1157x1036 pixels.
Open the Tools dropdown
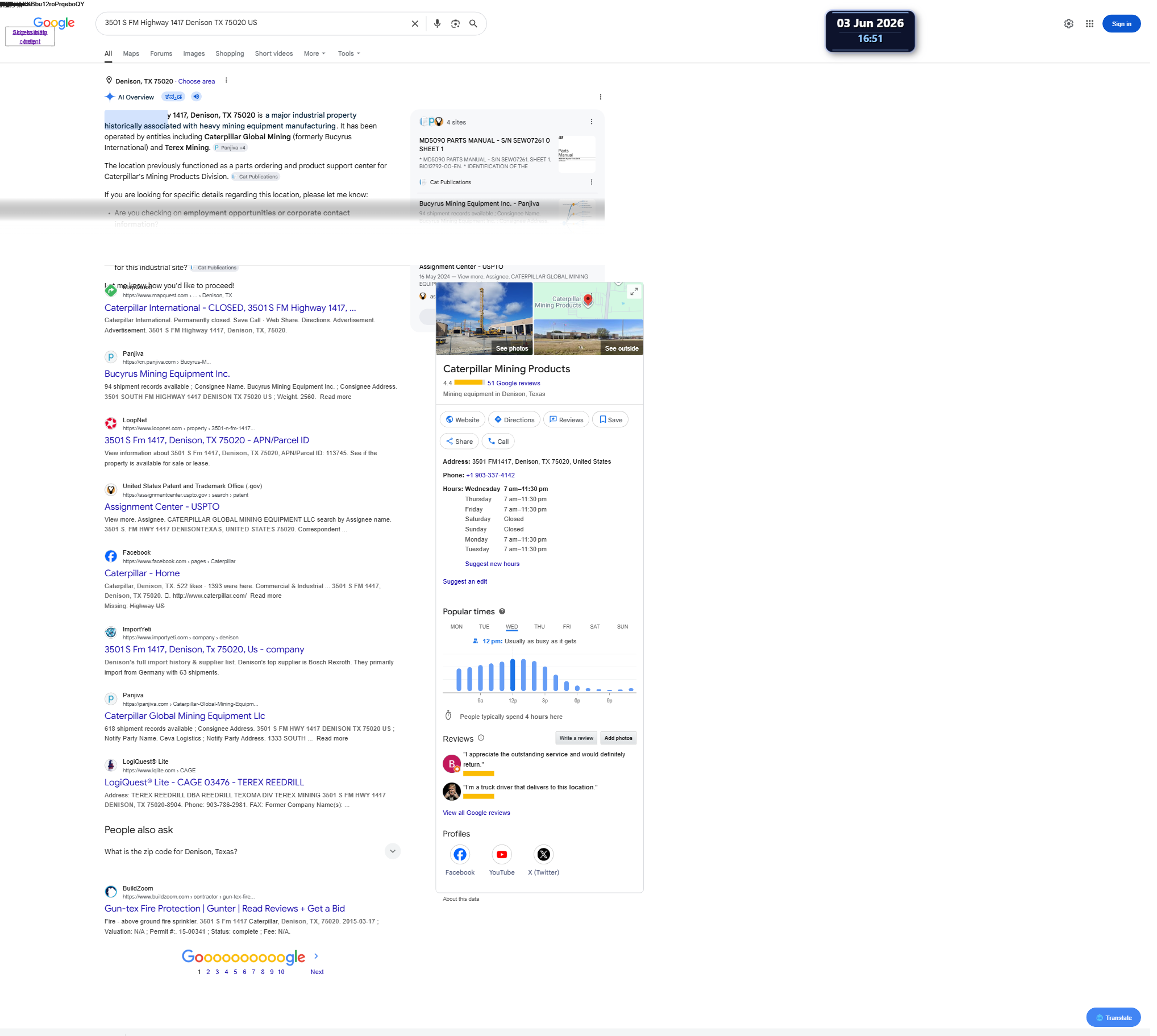(351, 54)
